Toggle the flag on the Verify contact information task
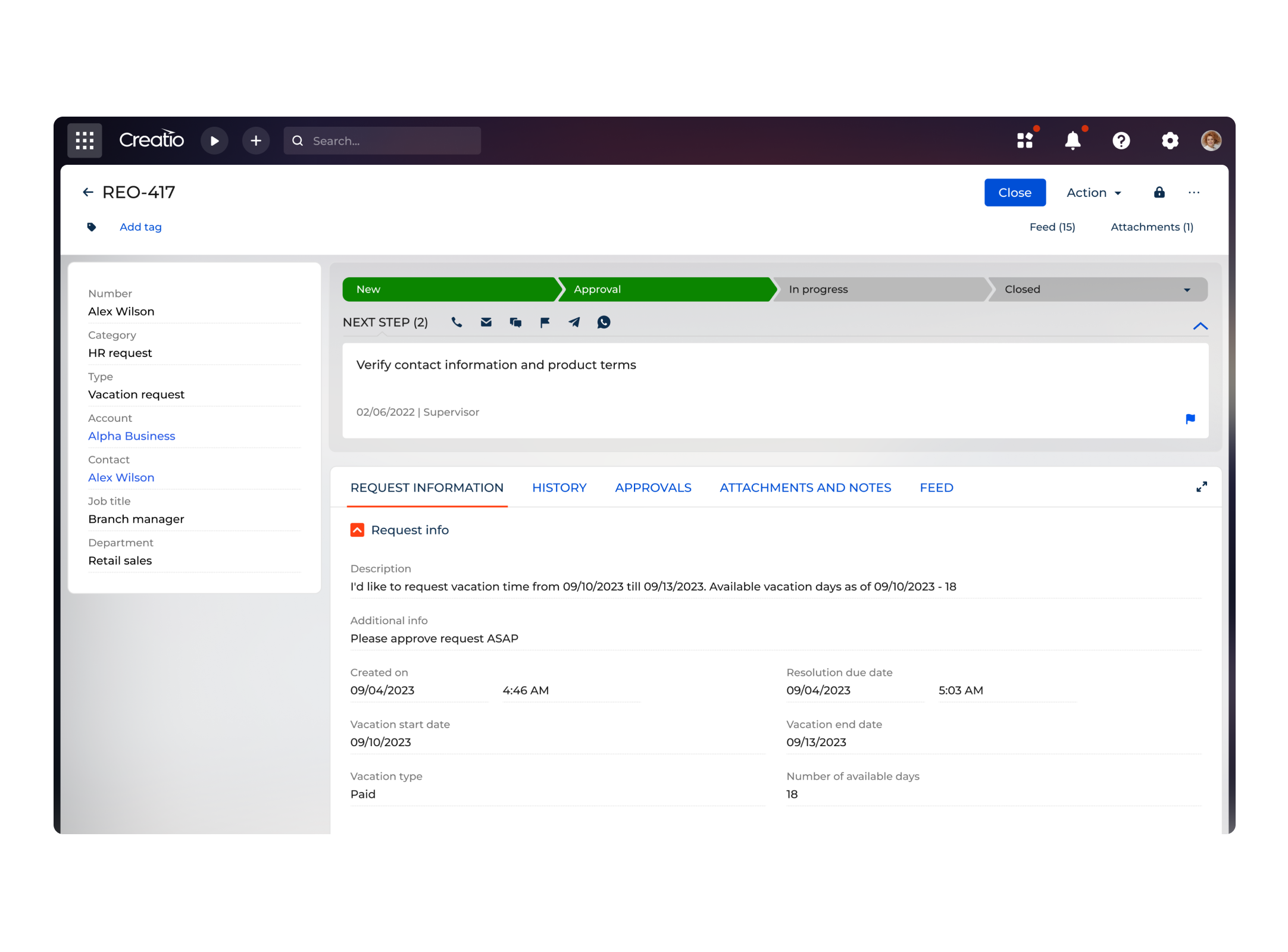Screen dimensions: 1288x952 (1190, 419)
